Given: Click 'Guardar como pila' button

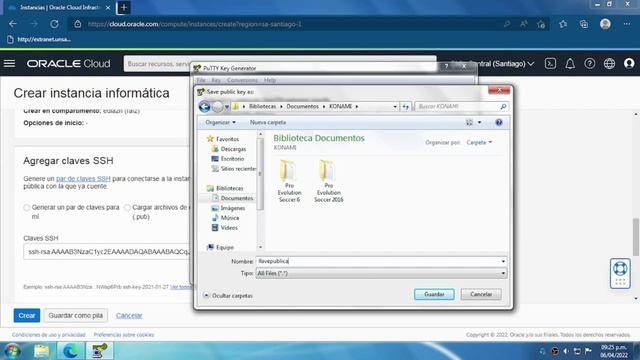Looking at the screenshot, I should click(x=76, y=316).
